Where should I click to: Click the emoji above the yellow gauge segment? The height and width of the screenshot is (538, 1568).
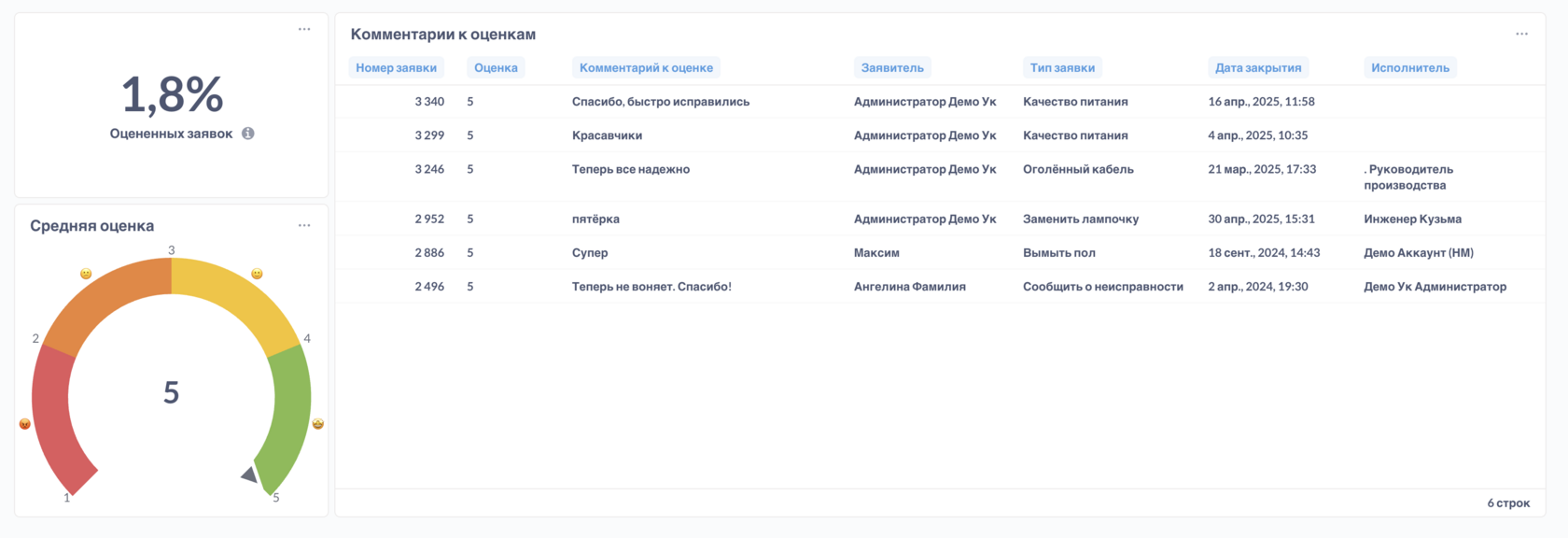click(257, 274)
